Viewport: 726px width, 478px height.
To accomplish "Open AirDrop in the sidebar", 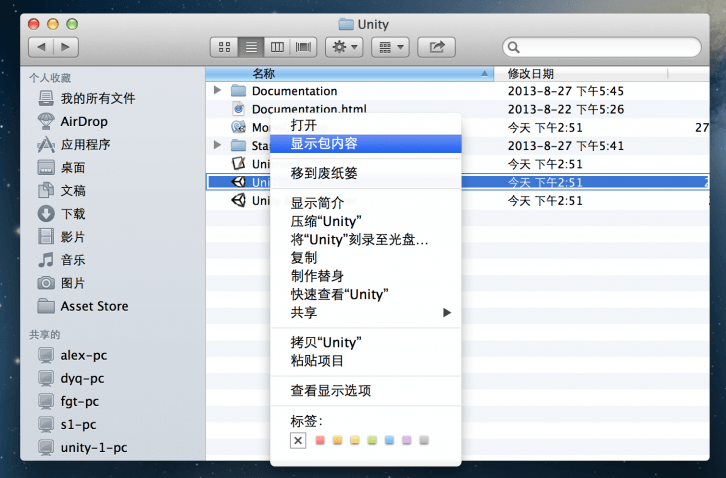I will click(84, 121).
